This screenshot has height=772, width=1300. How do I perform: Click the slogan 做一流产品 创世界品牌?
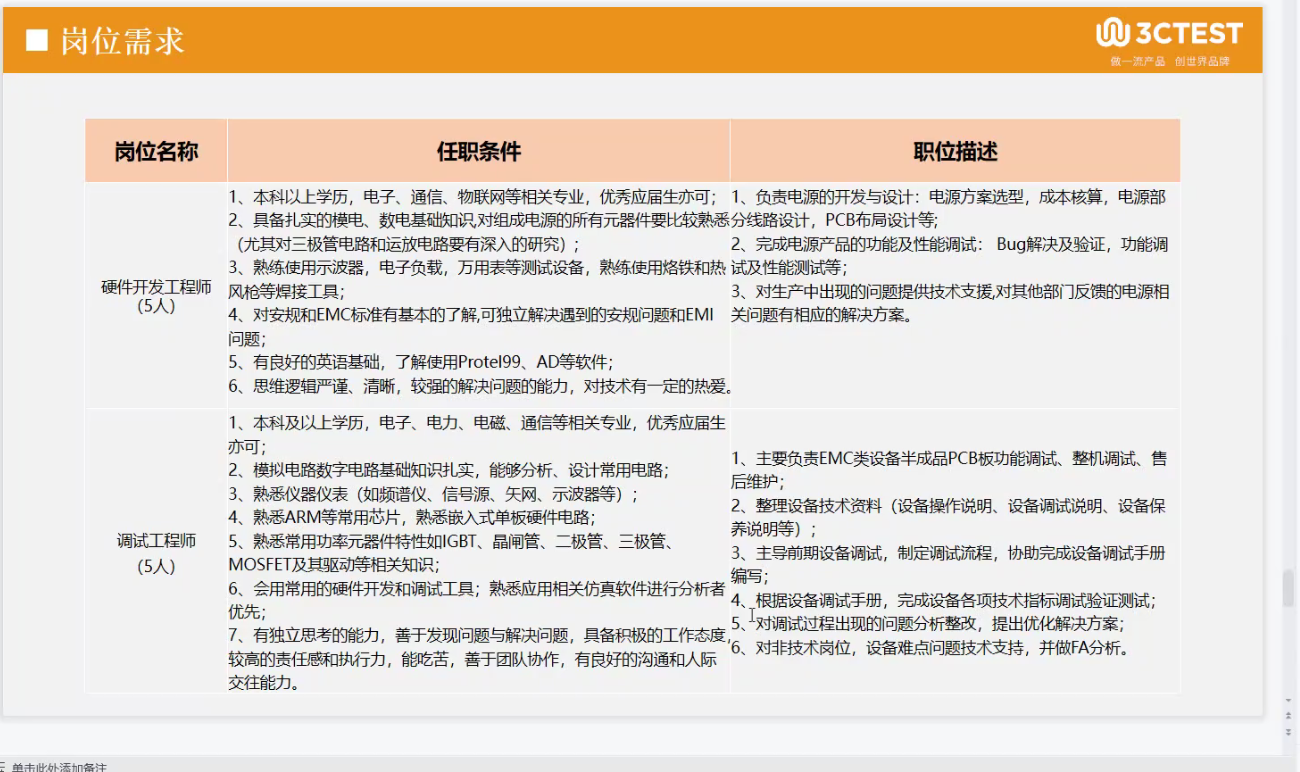[x=1169, y=61]
